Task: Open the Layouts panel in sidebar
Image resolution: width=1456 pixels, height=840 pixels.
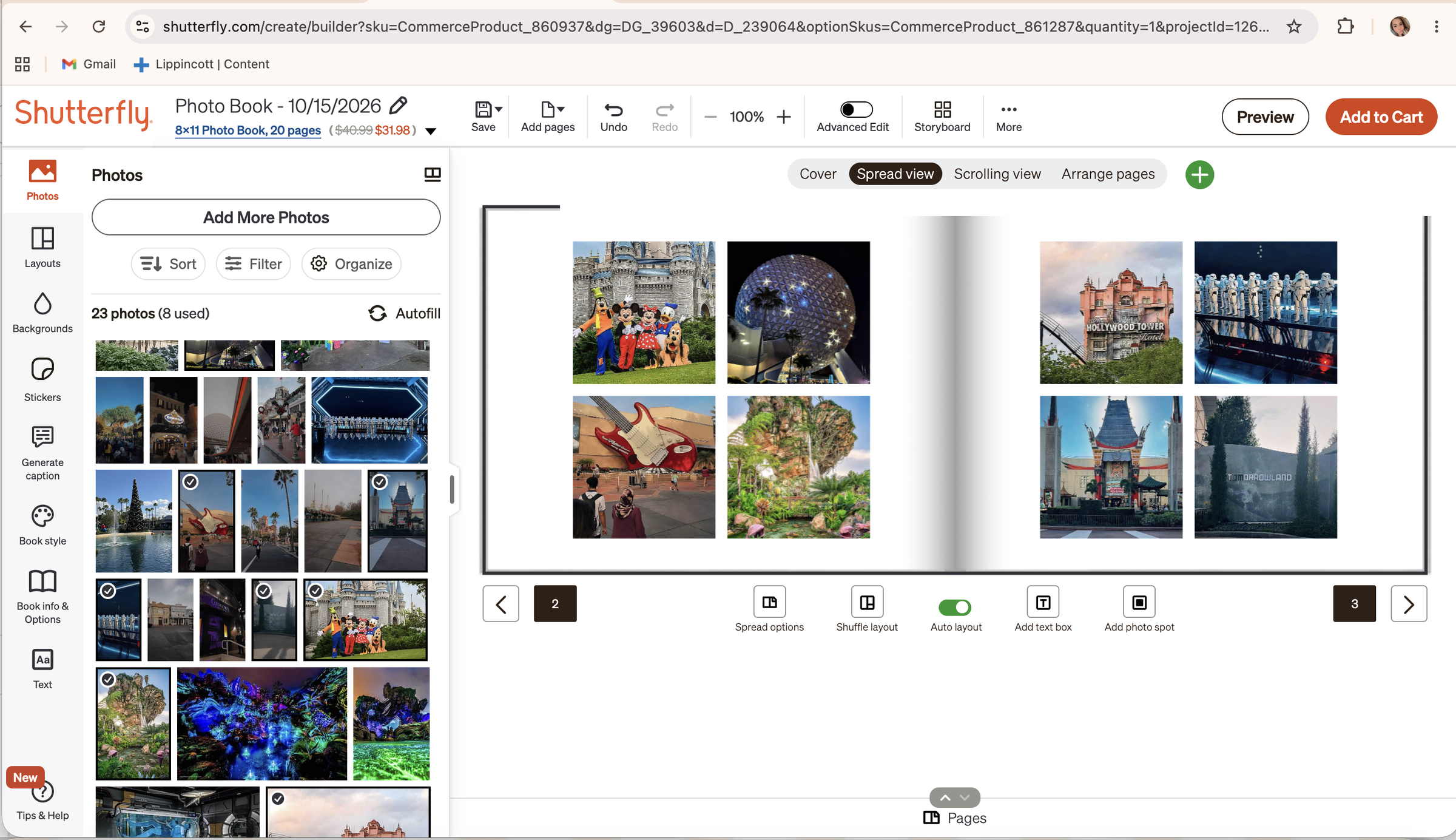Action: point(42,247)
